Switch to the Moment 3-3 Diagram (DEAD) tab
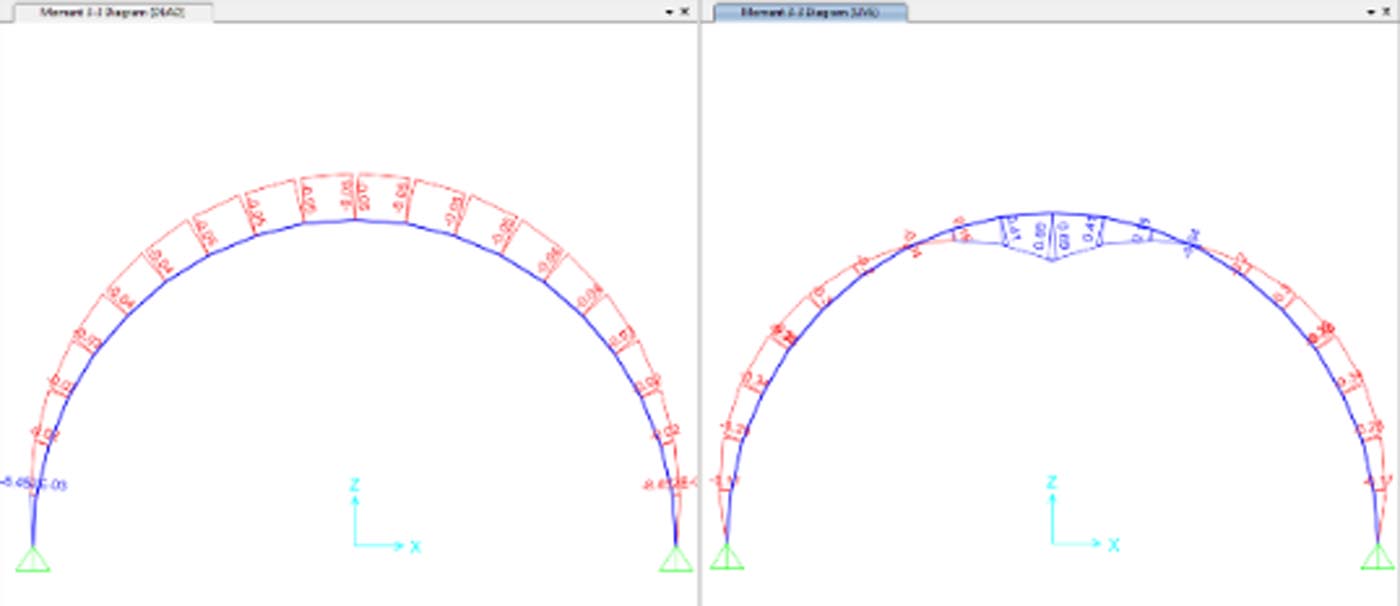Image resolution: width=1400 pixels, height=606 pixels. 111,12
